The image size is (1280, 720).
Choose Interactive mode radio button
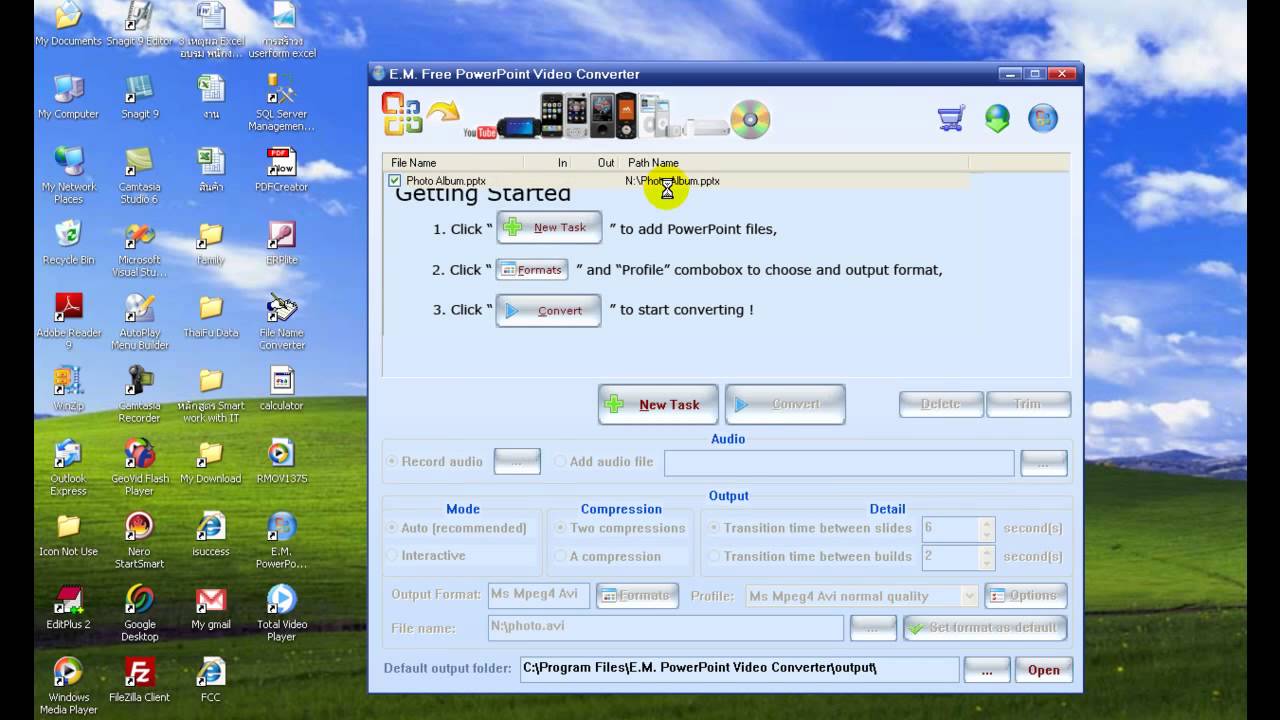pos(392,556)
